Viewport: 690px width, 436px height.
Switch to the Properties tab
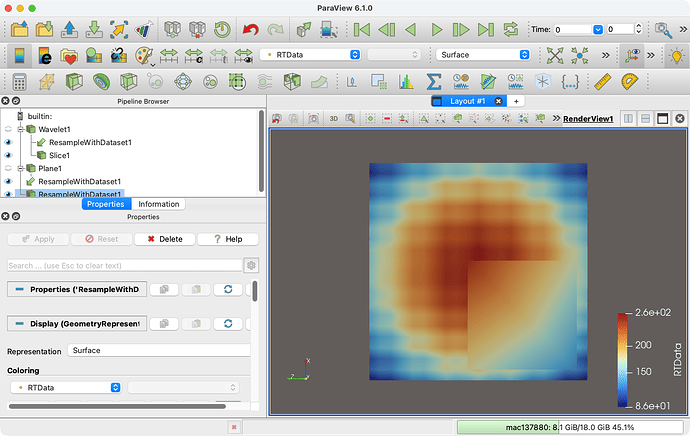(x=106, y=204)
